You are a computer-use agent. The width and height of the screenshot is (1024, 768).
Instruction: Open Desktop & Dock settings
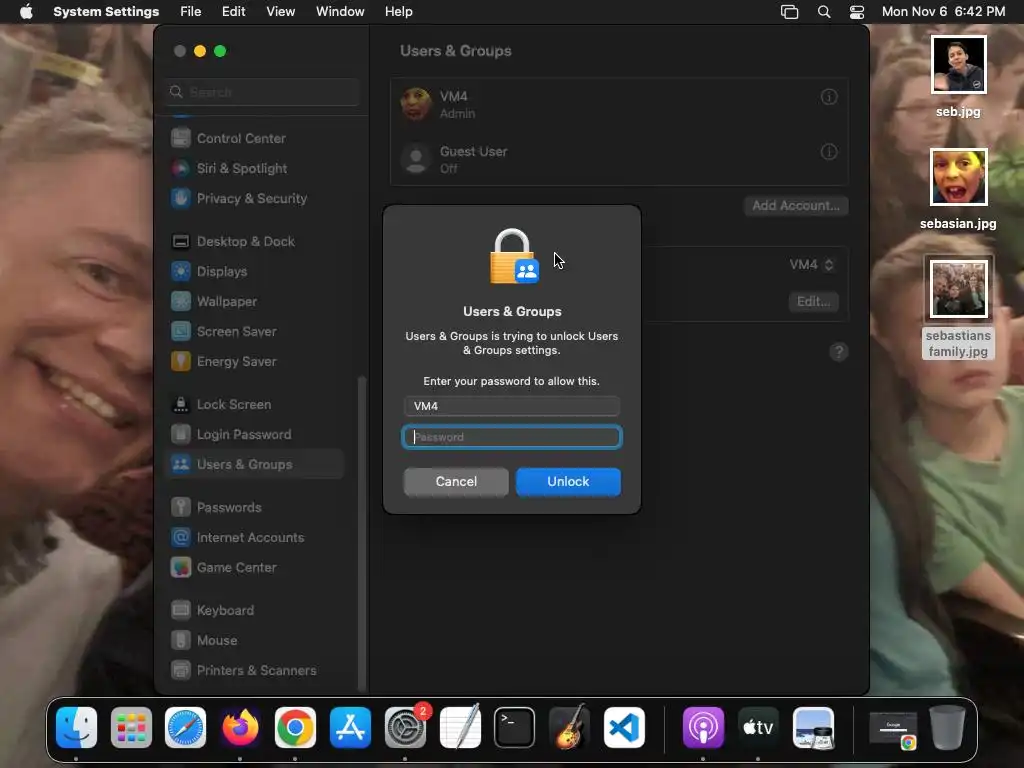pos(255,242)
